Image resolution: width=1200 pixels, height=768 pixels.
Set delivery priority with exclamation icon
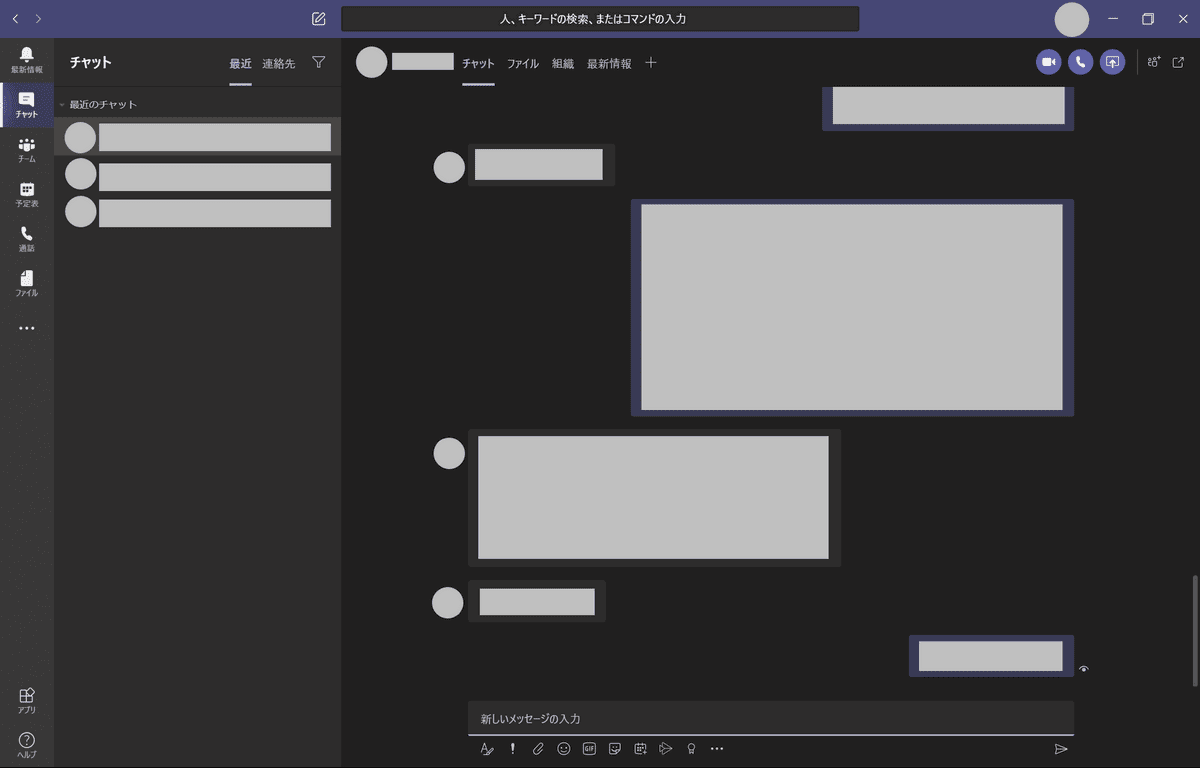(x=513, y=748)
